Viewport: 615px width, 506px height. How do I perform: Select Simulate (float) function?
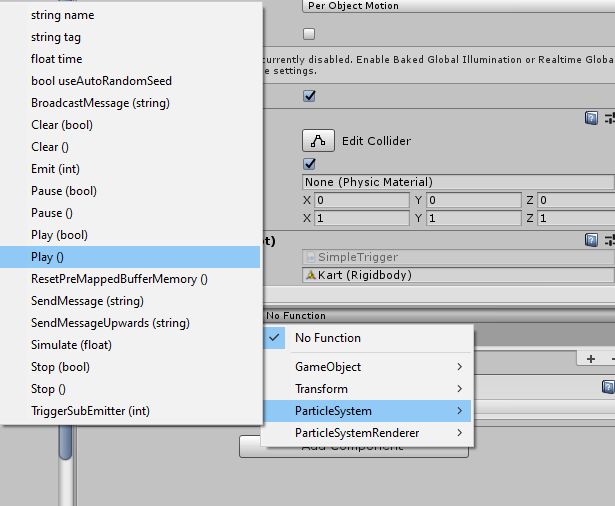[x=130, y=345]
